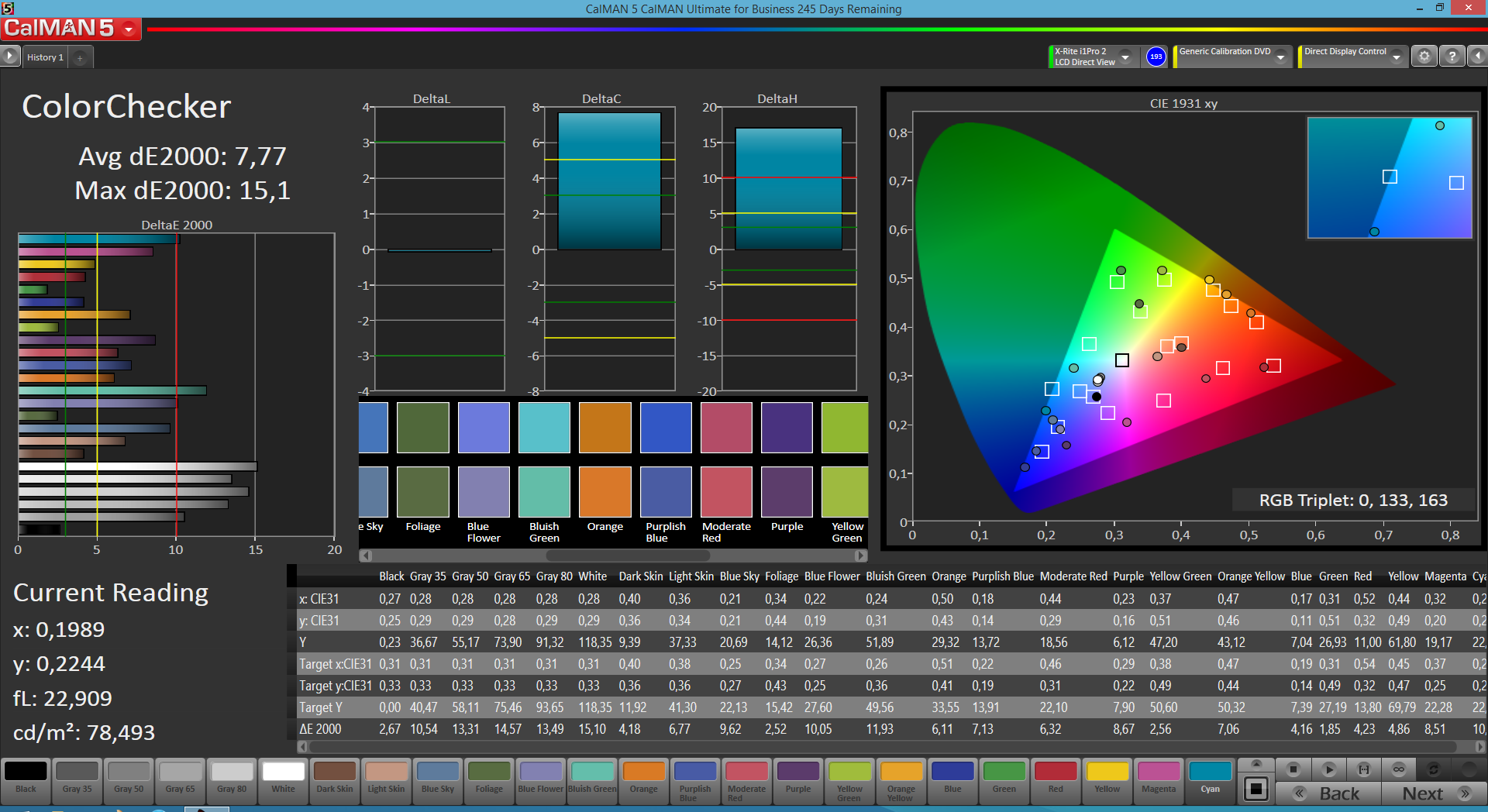
Task: Click the Avg dE2000: 7,77 text
Action: (x=183, y=157)
